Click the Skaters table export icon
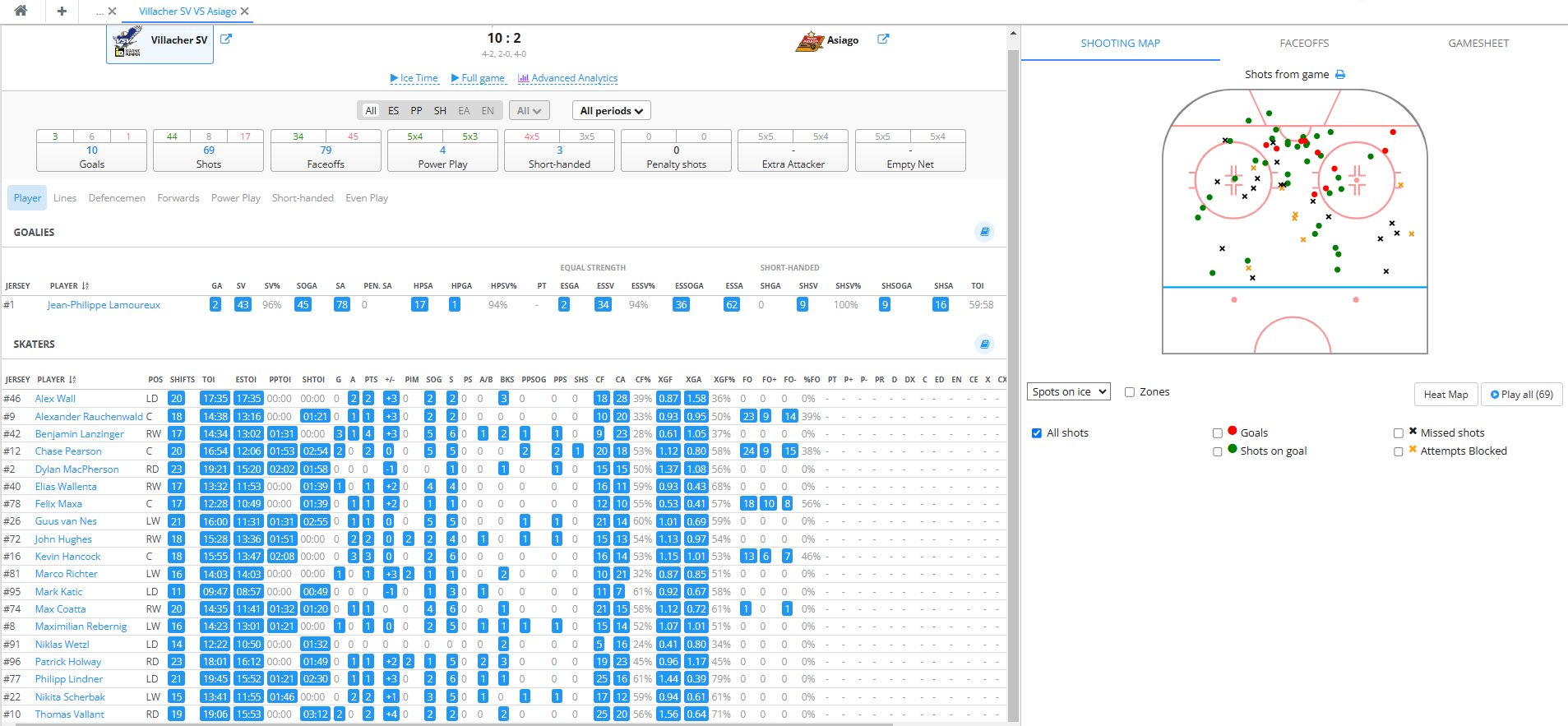1568x726 pixels. click(984, 344)
